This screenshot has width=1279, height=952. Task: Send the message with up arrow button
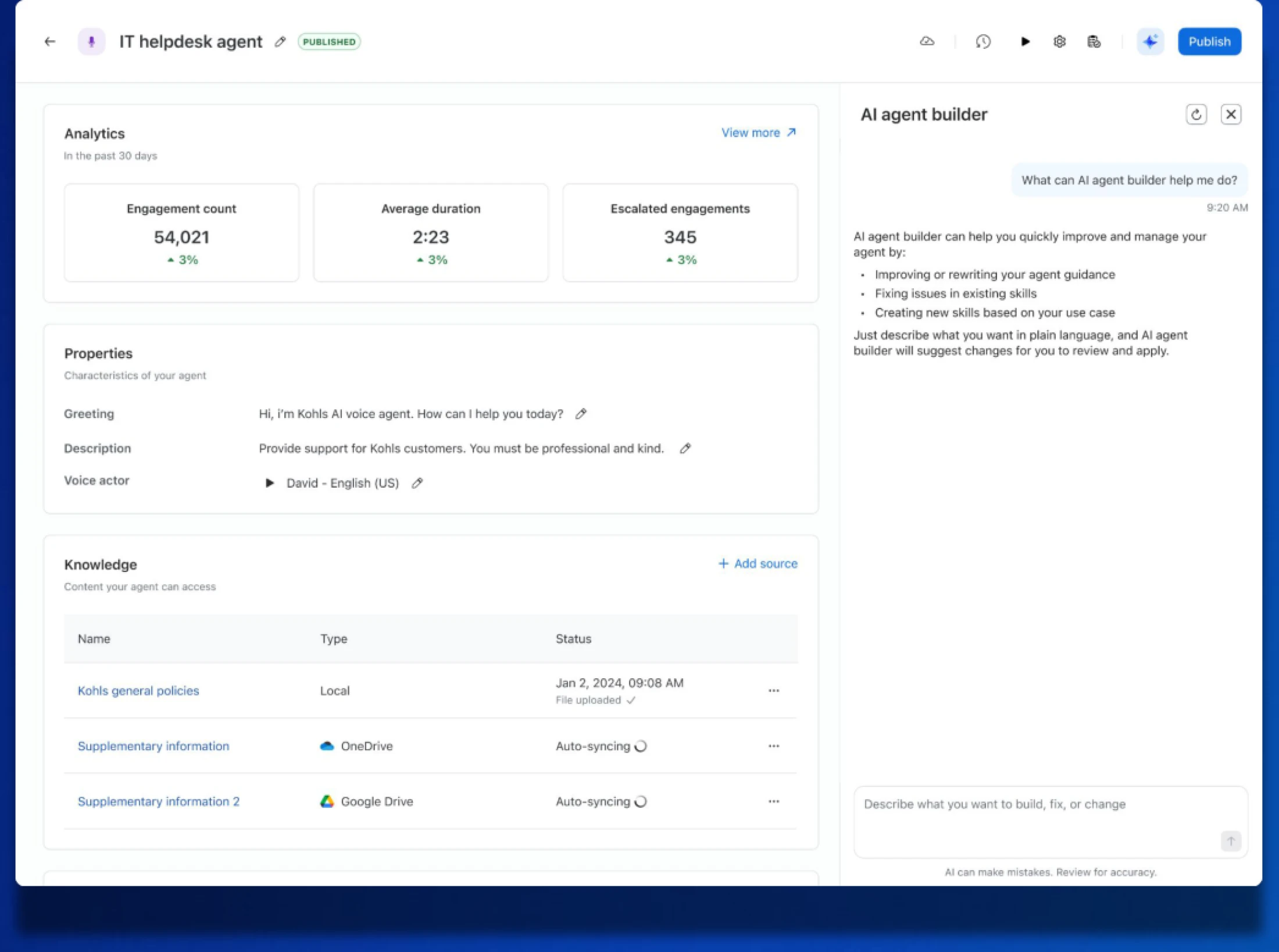pyautogui.click(x=1230, y=841)
